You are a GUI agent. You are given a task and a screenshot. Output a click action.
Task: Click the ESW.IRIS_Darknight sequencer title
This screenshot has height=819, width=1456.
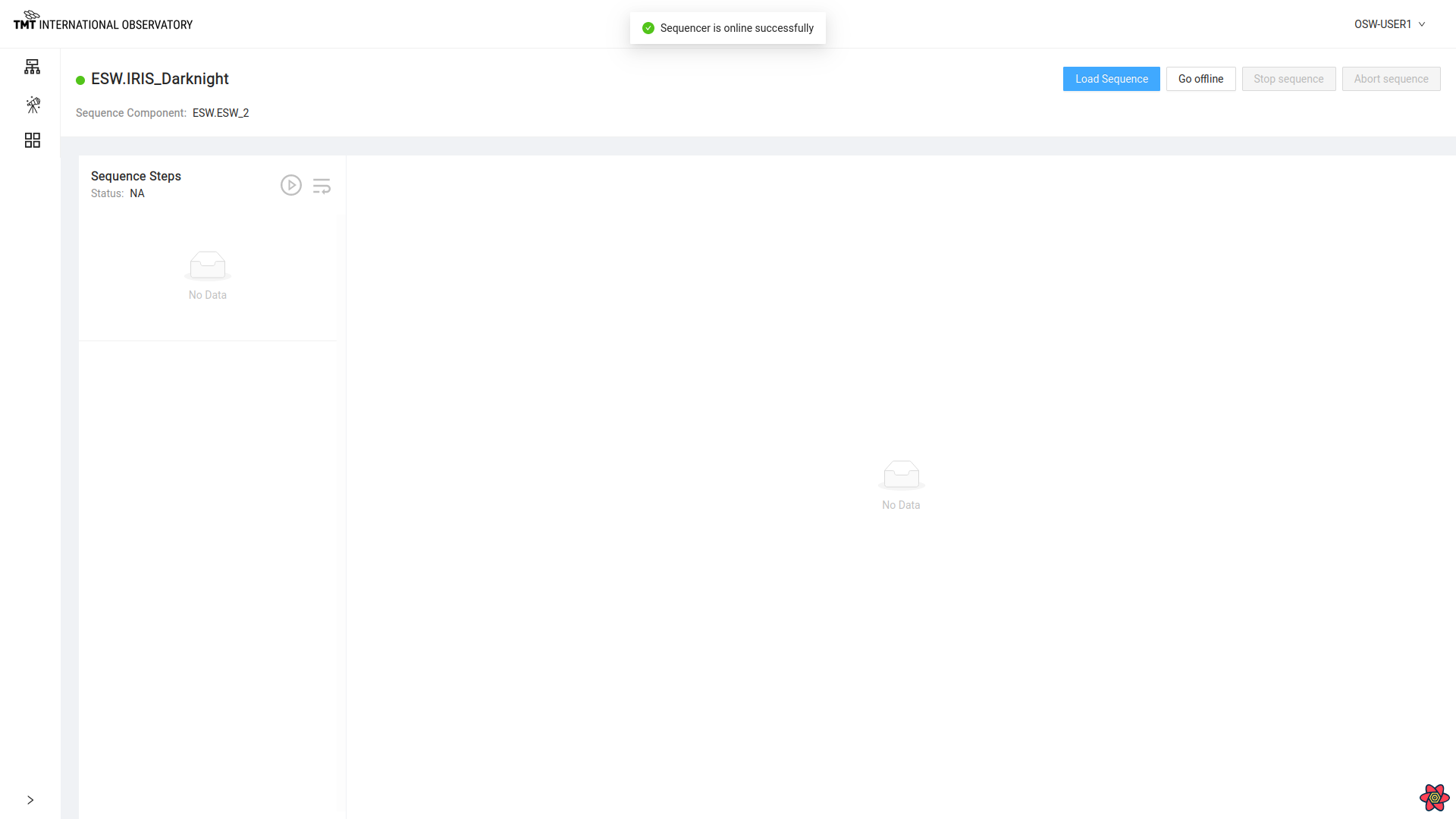(159, 79)
